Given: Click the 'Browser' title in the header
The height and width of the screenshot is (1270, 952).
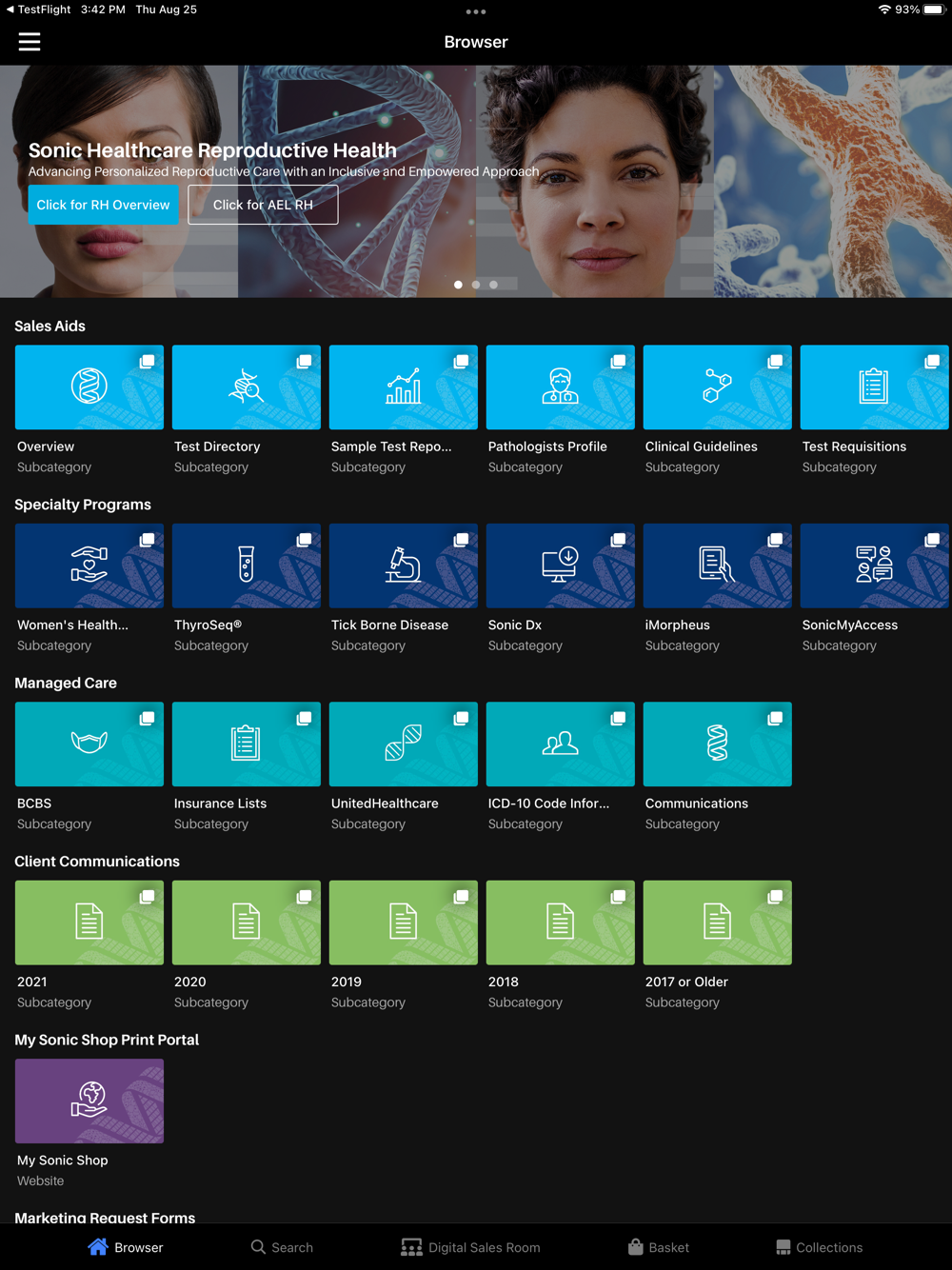Looking at the screenshot, I should [x=476, y=42].
